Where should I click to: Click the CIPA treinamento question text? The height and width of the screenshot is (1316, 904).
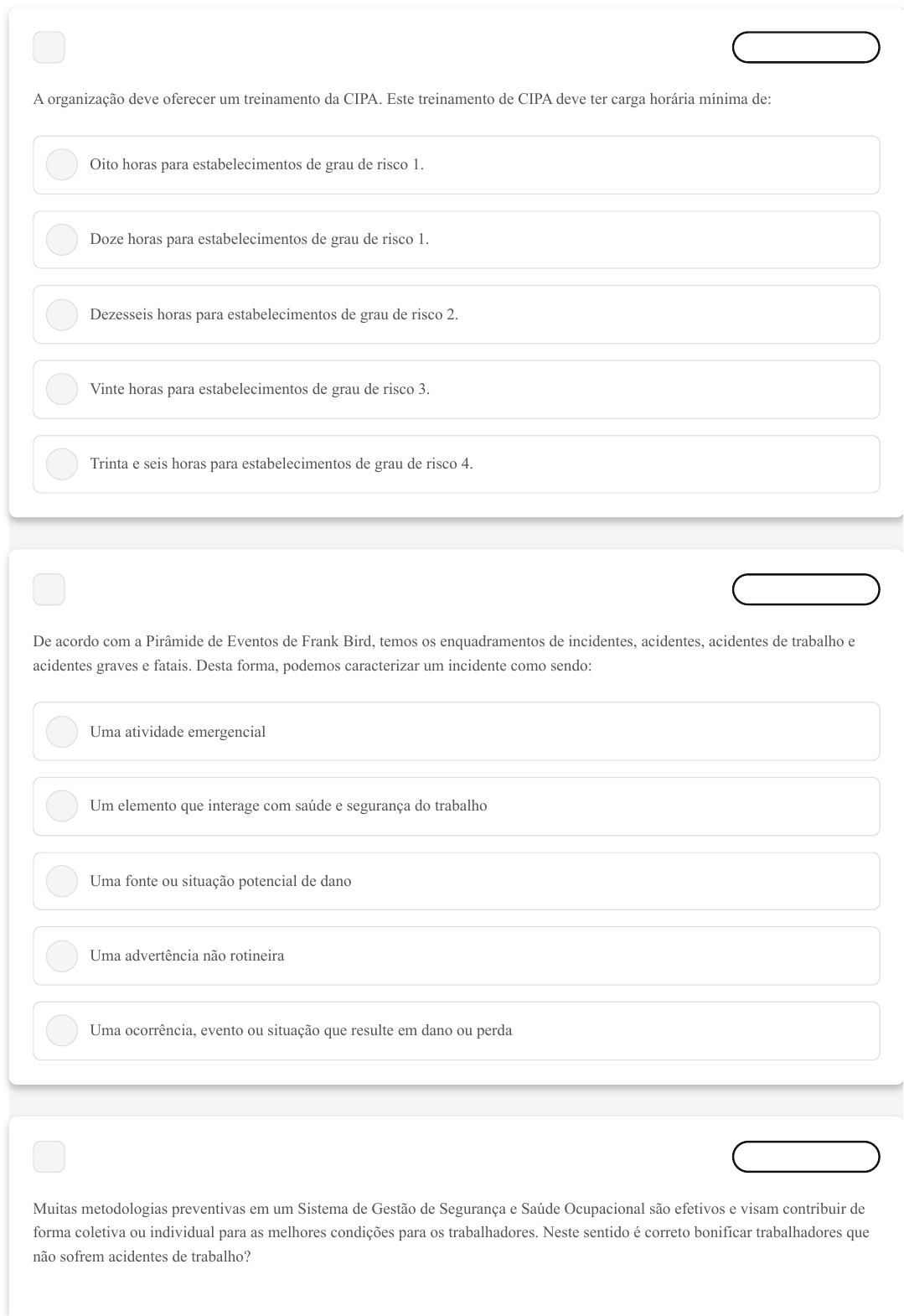click(x=401, y=100)
